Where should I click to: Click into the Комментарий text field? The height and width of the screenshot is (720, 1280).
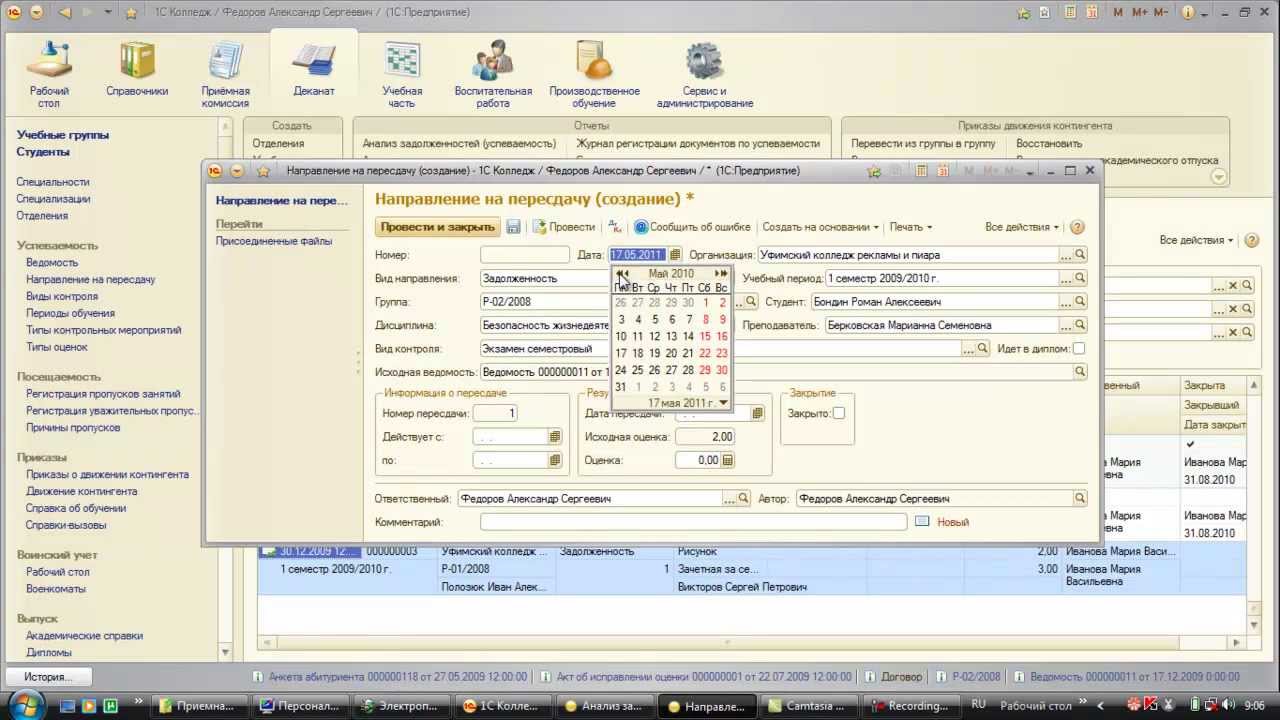click(692, 522)
